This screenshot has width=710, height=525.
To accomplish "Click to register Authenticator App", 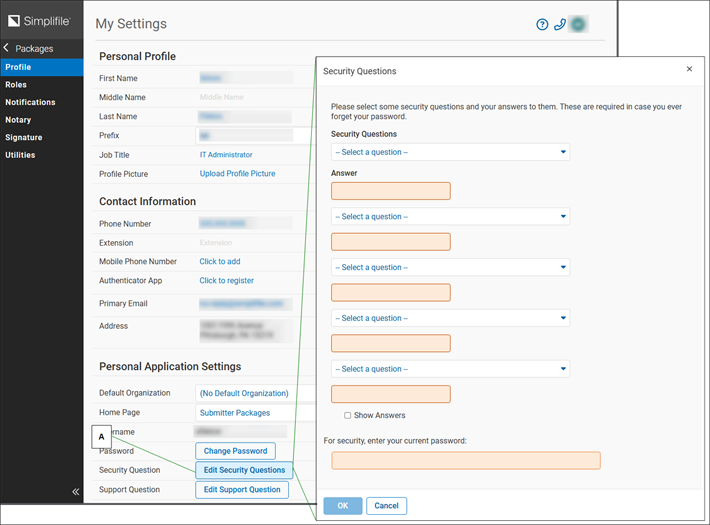I will point(226,281).
